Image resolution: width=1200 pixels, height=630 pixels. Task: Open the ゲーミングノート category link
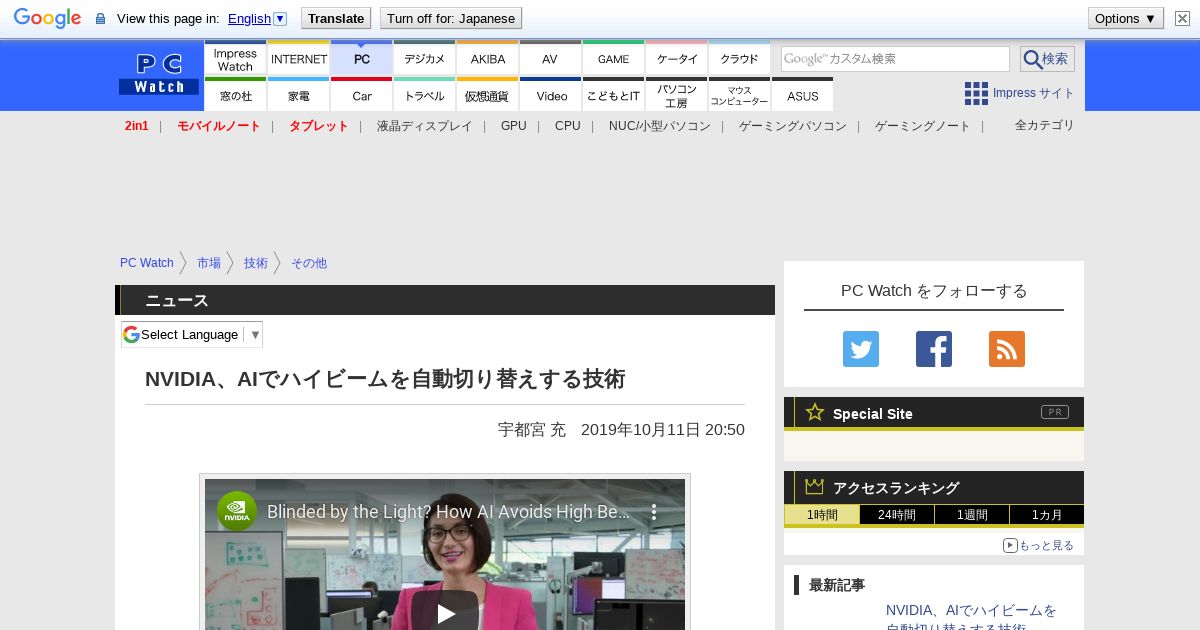pos(923,126)
